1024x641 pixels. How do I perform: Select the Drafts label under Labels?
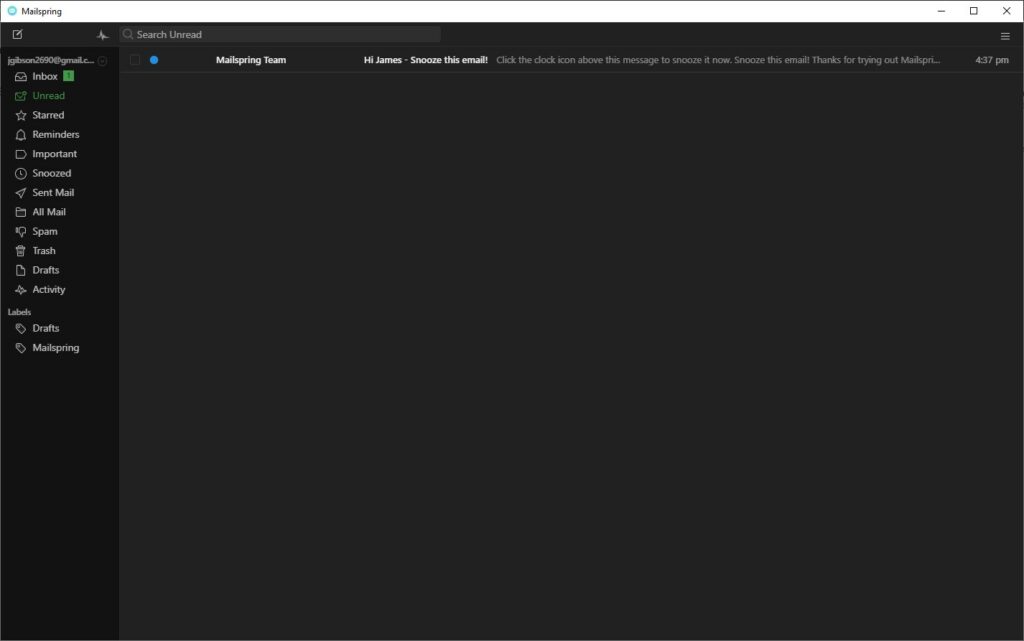coord(46,328)
